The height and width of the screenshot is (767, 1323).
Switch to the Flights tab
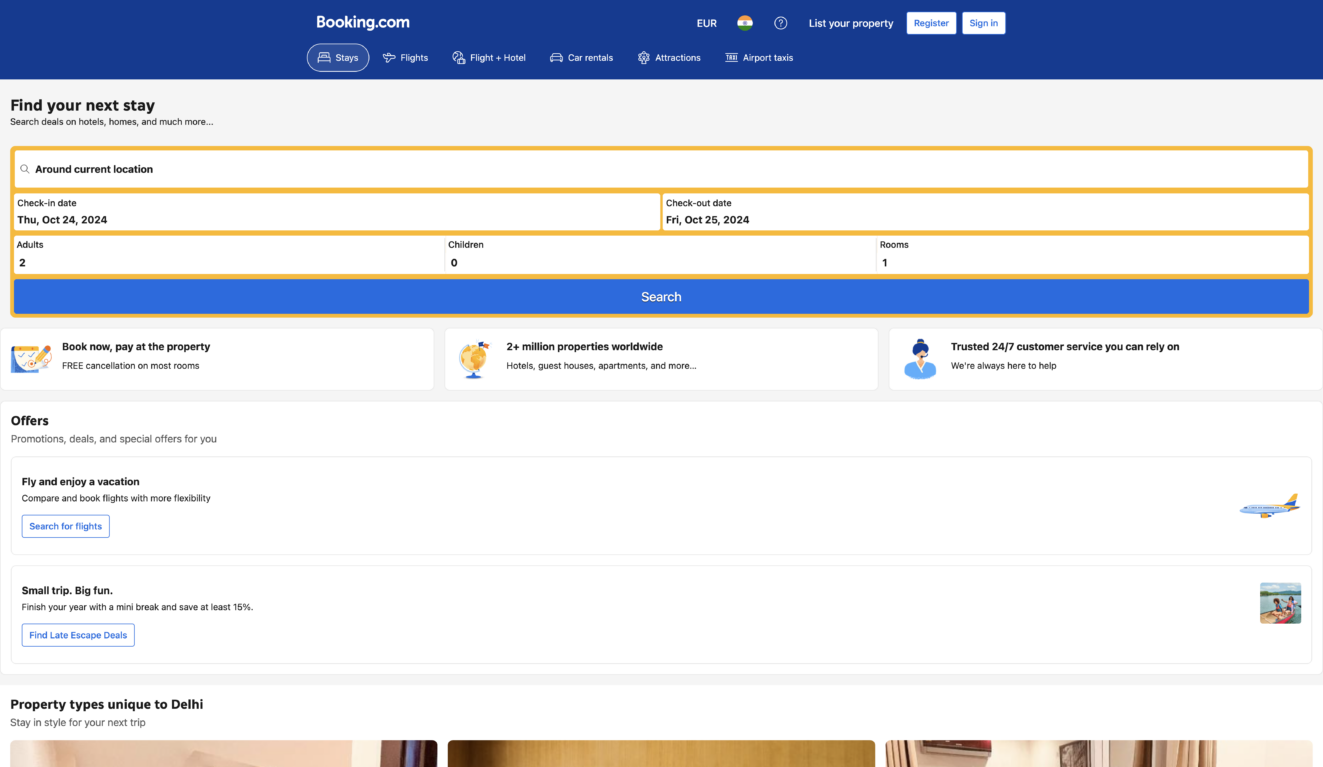pos(405,57)
